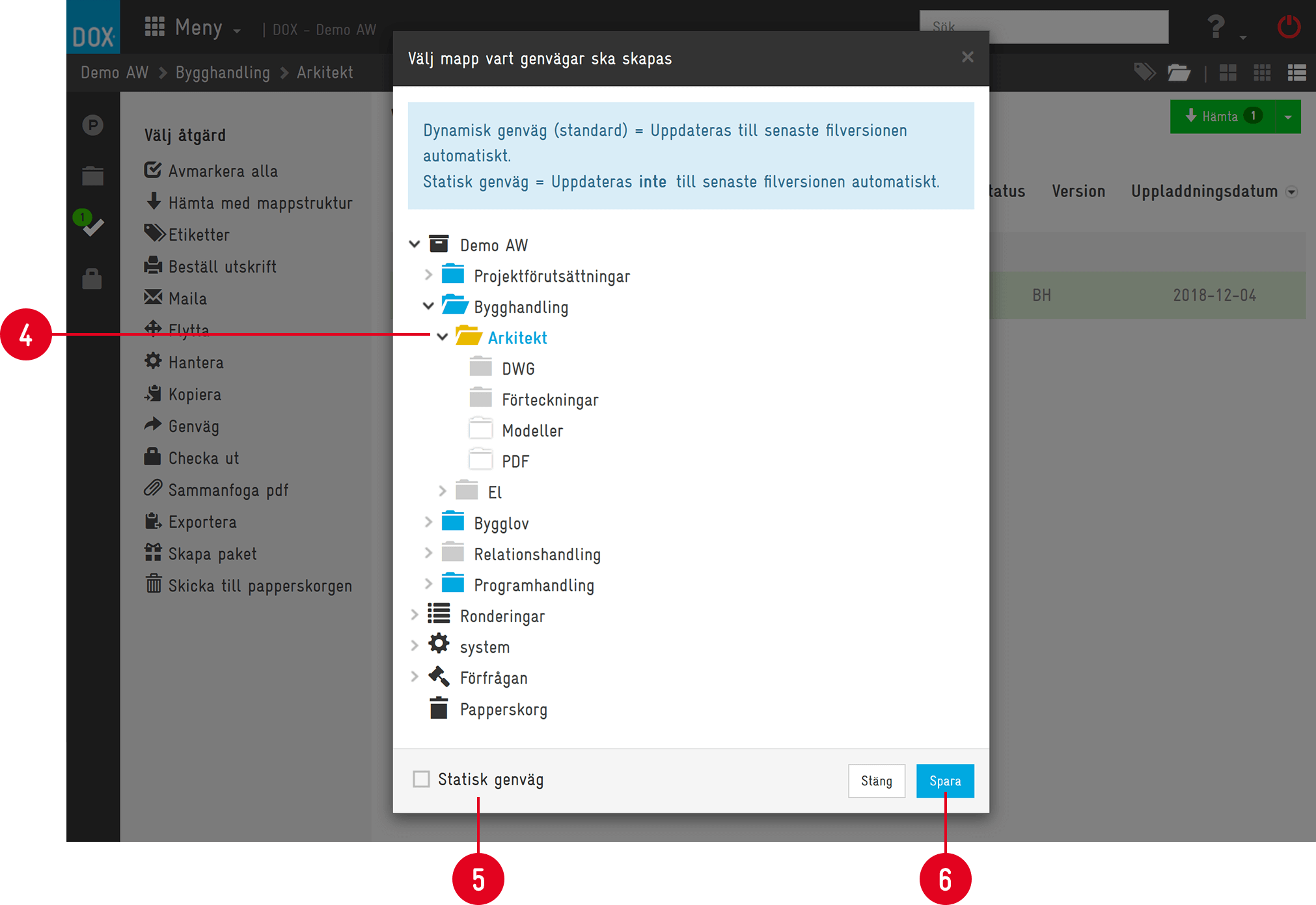Click the Spara button
The width and height of the screenshot is (1316, 905).
tap(944, 781)
